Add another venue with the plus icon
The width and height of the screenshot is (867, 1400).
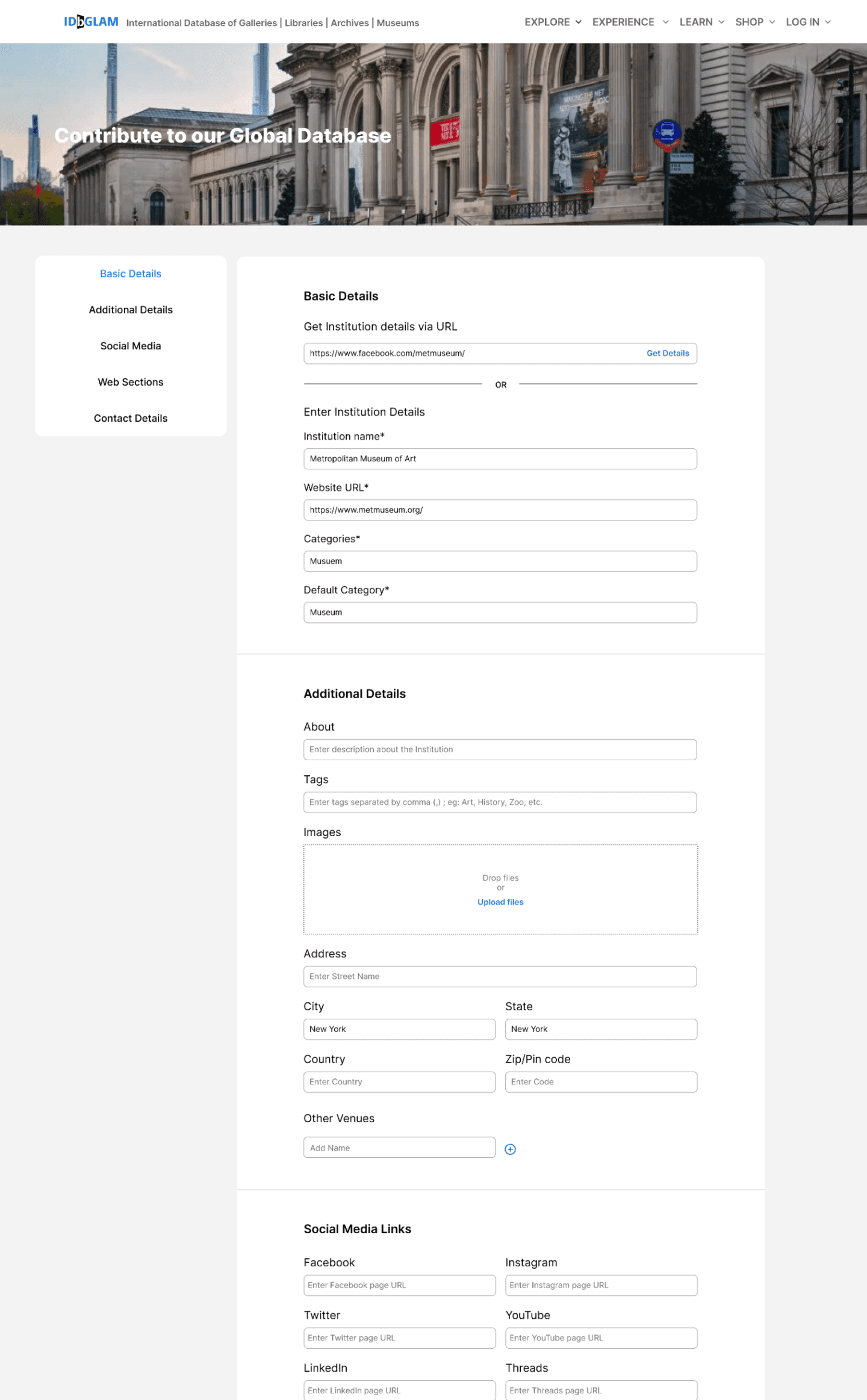510,1149
